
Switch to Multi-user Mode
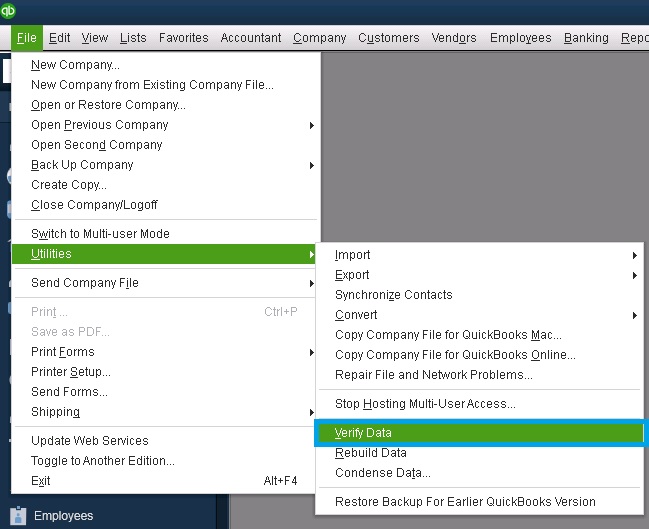click(x=166, y=234)
